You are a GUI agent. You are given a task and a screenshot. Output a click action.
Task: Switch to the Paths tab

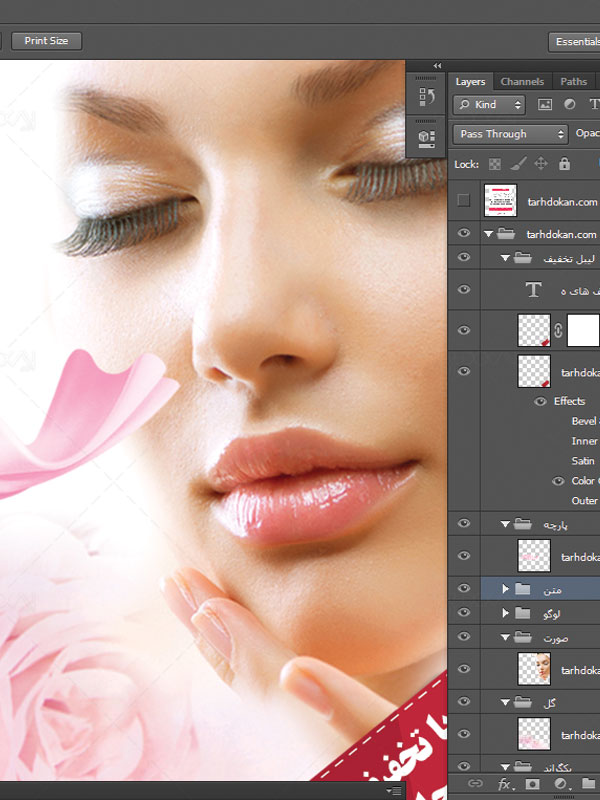pos(573,82)
